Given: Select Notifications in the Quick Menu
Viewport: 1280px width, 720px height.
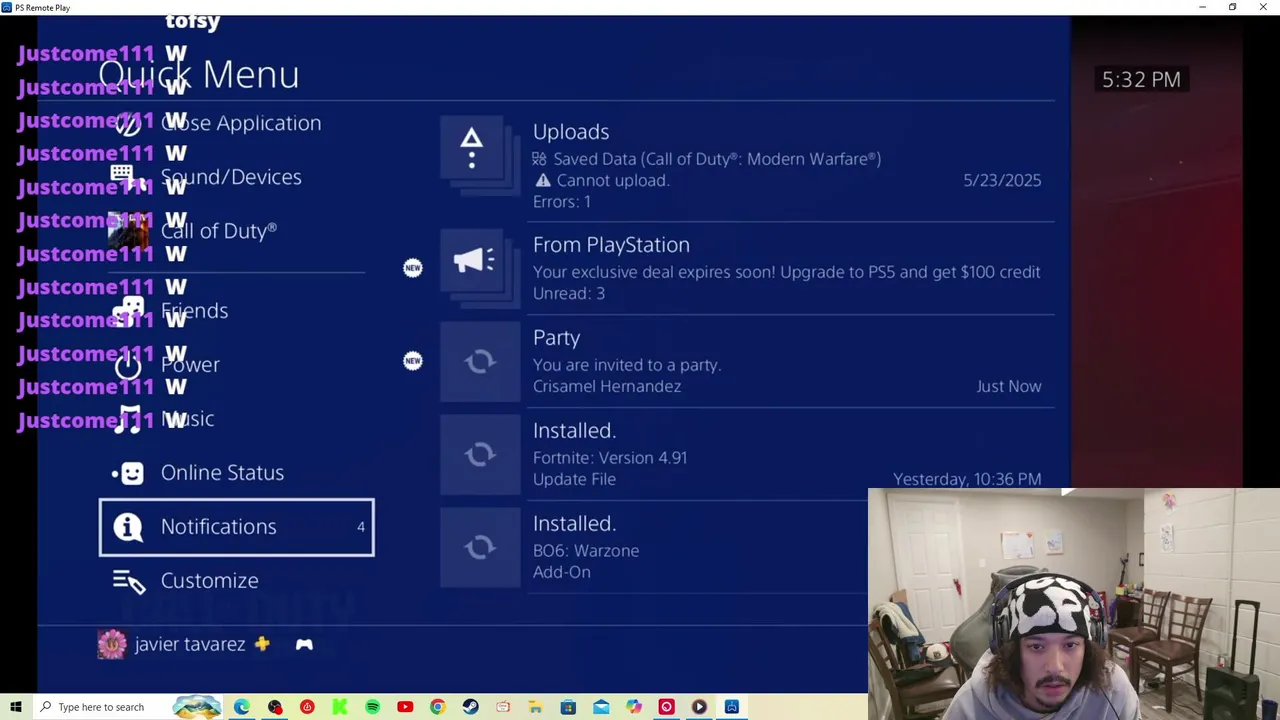Looking at the screenshot, I should (x=237, y=527).
